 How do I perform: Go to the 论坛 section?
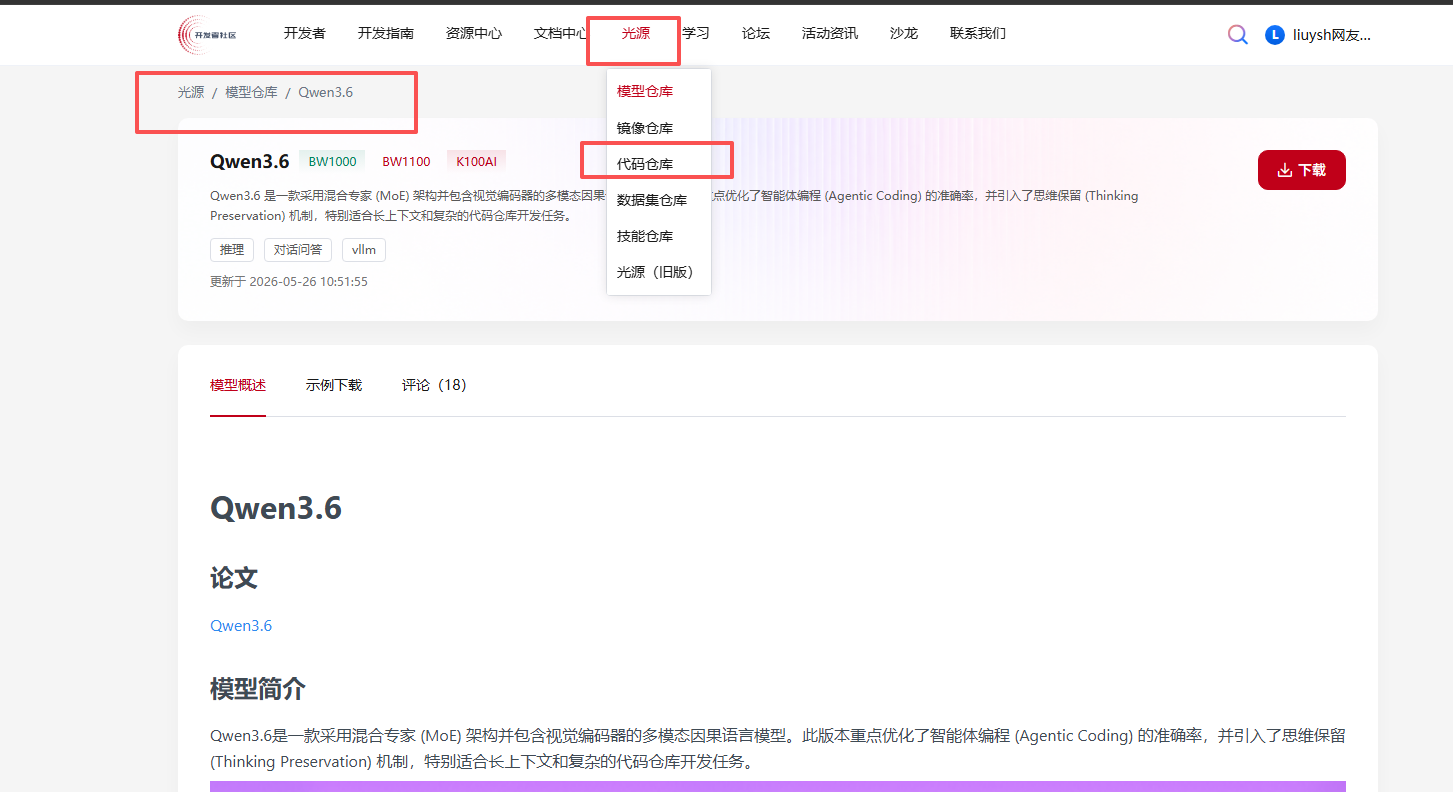(x=756, y=33)
